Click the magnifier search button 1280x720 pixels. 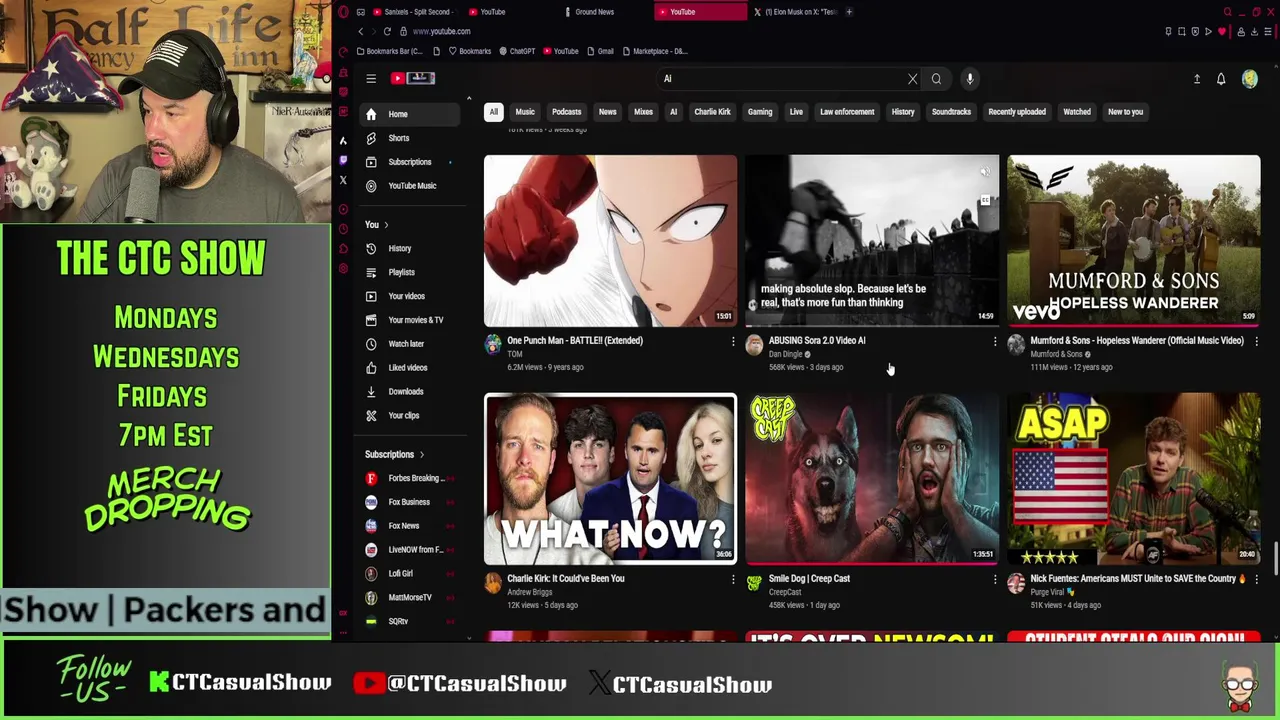pos(936,79)
